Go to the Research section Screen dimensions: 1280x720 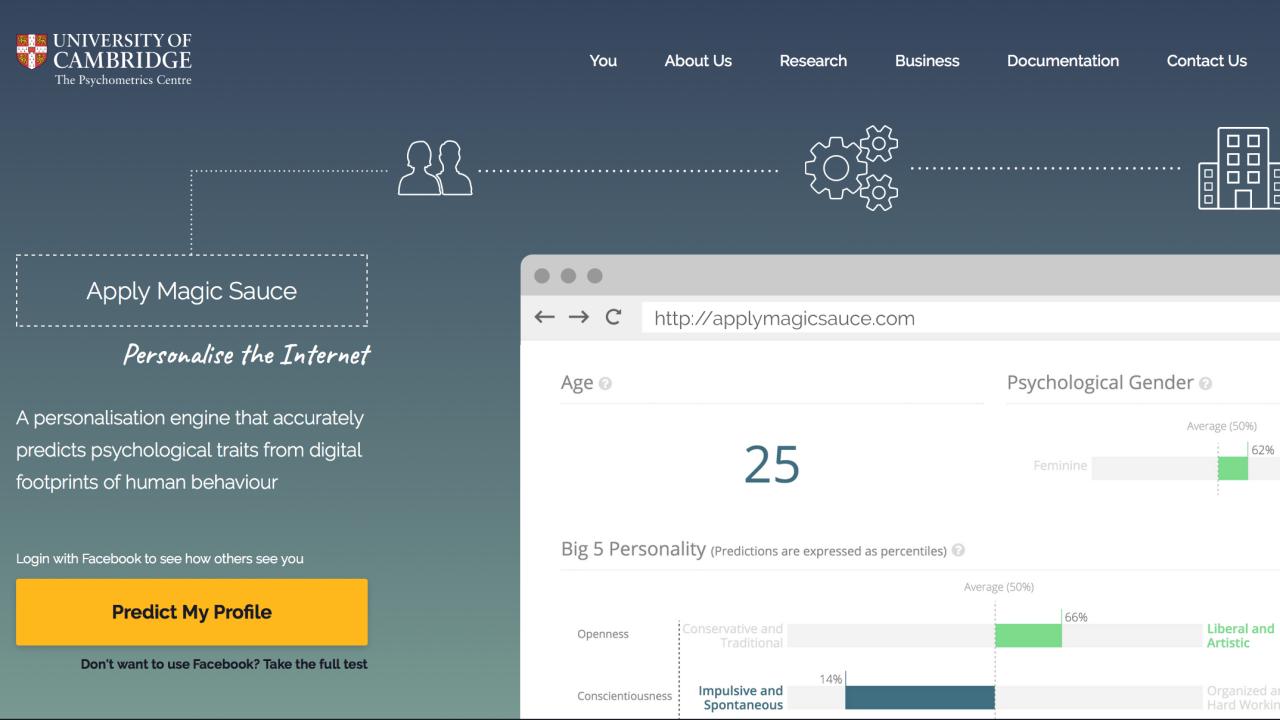tap(813, 61)
